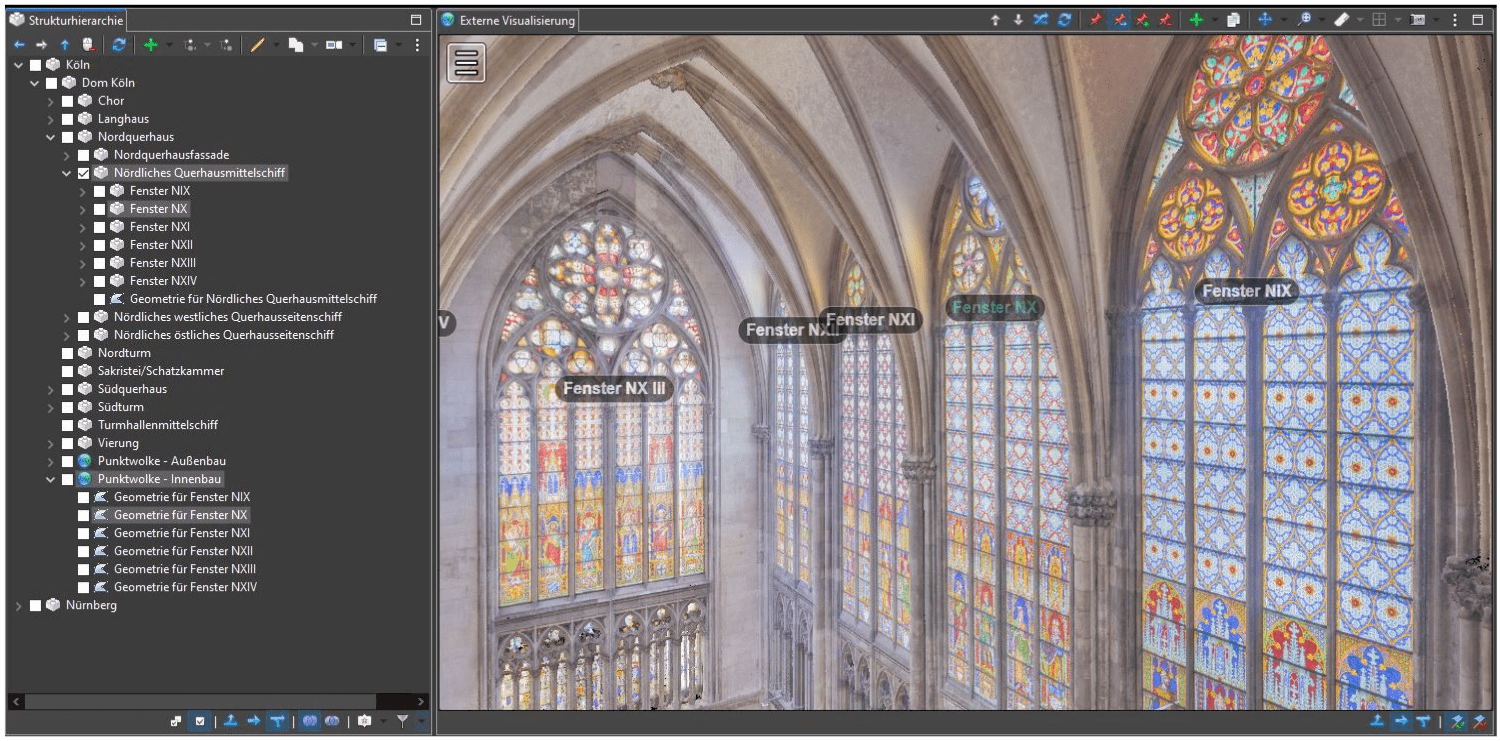
Task: Open the hamburger menu in the 3D viewer
Action: pos(467,62)
